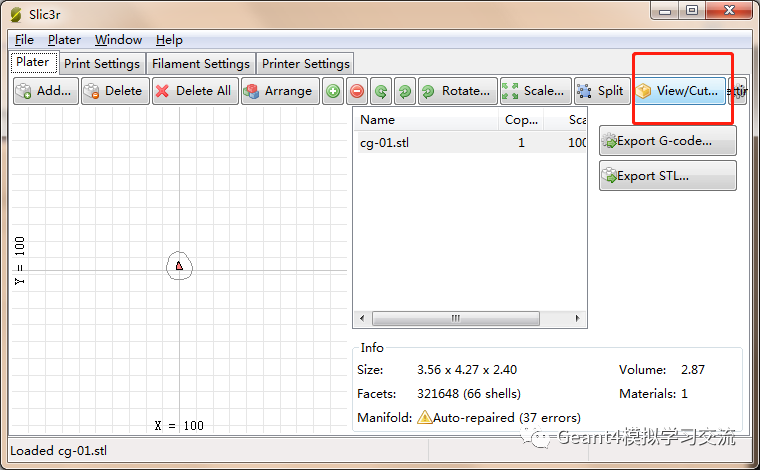Viewport: 760px width, 470px height.
Task: Click the Slic3r title bar app icon
Action: [x=16, y=15]
